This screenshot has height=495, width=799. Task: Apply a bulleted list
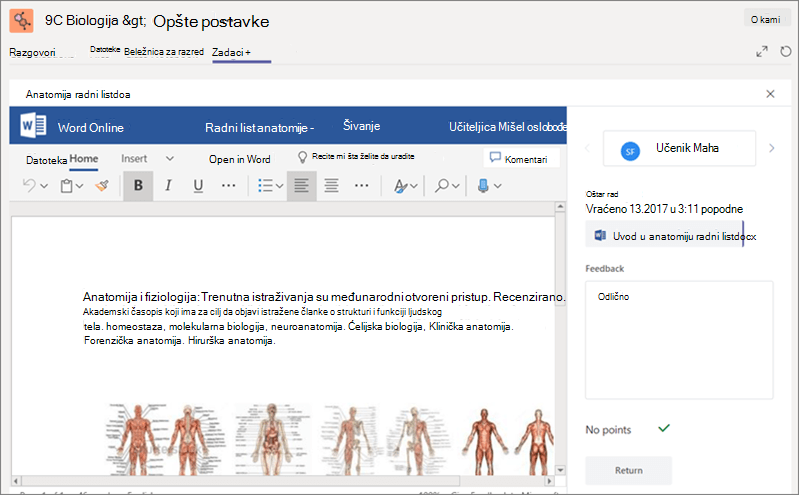tap(265, 186)
